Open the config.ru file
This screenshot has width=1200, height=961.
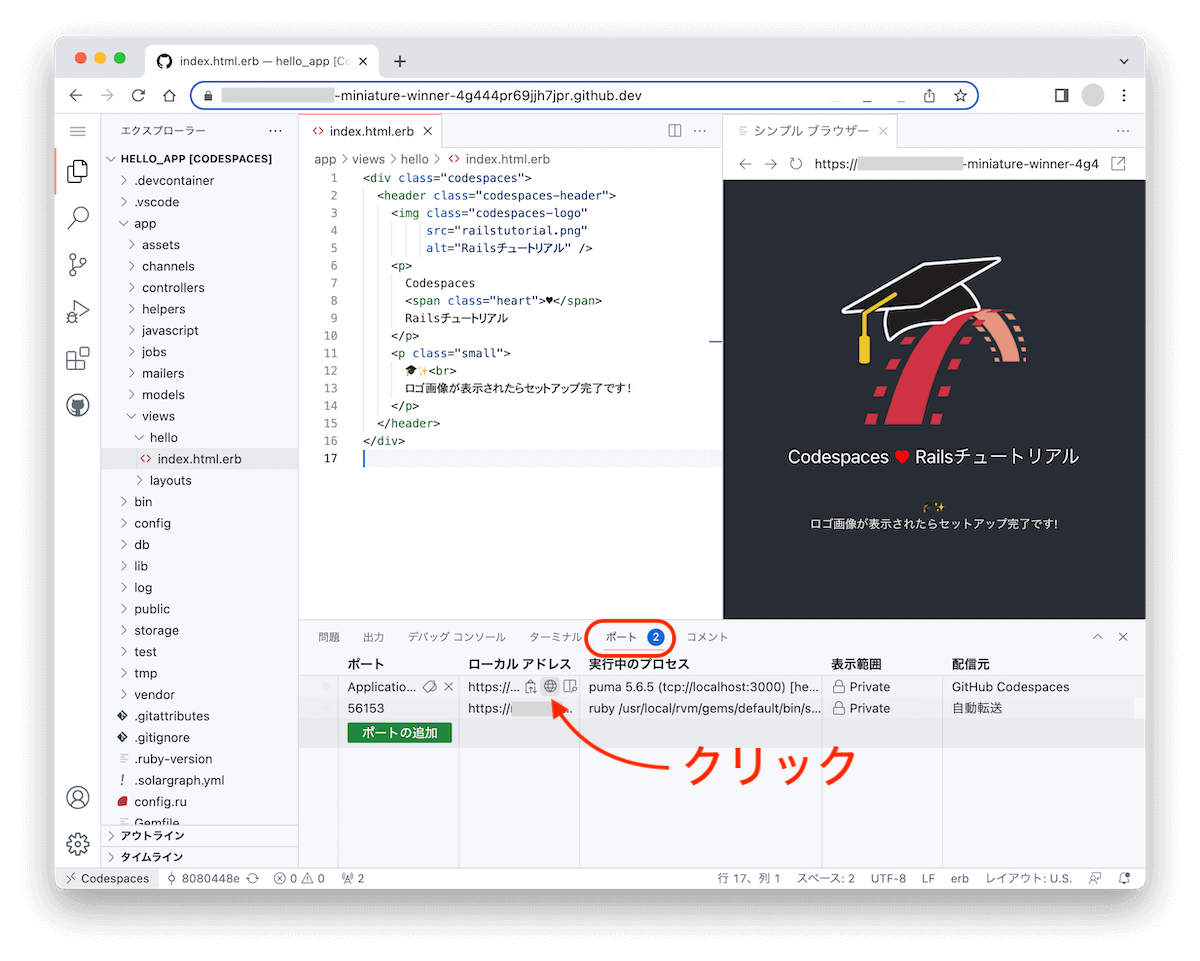point(160,801)
